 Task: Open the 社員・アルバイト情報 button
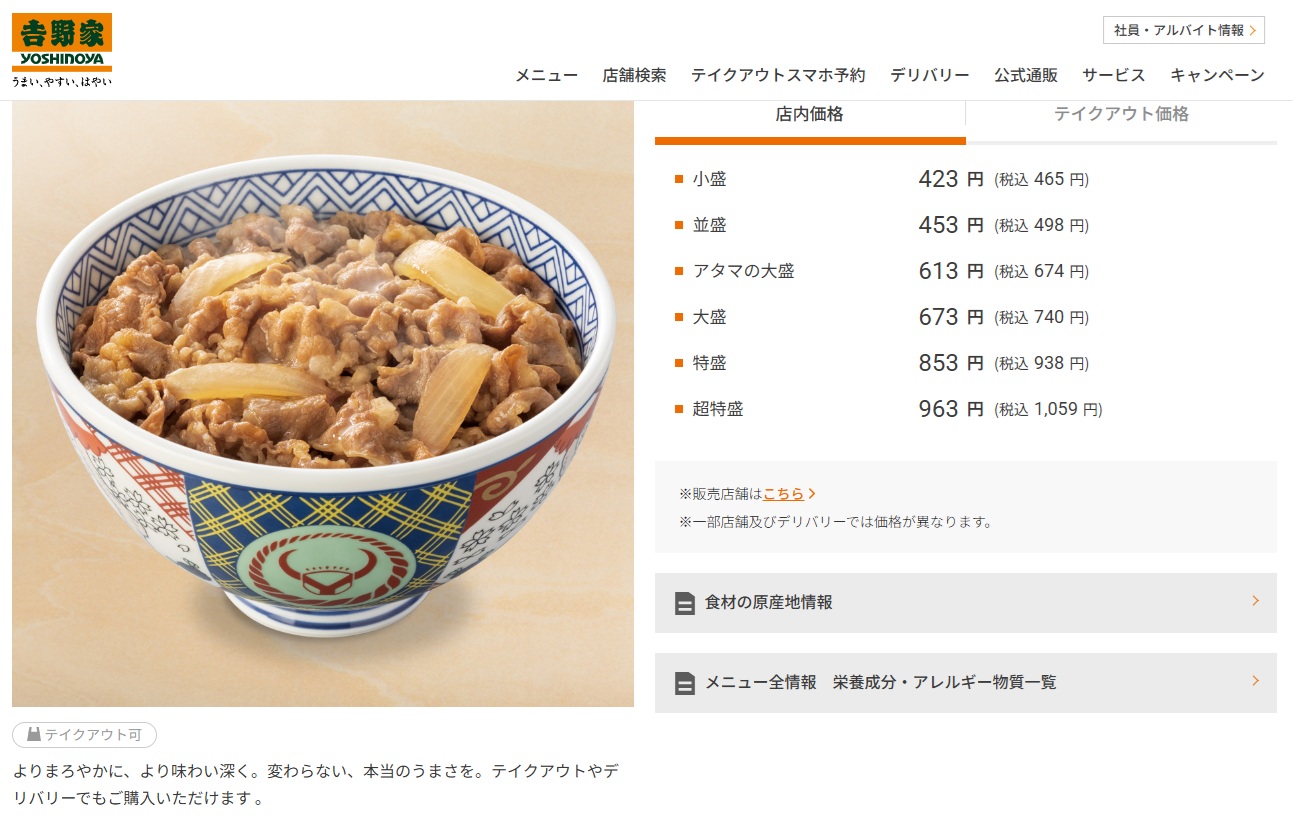(x=1184, y=30)
